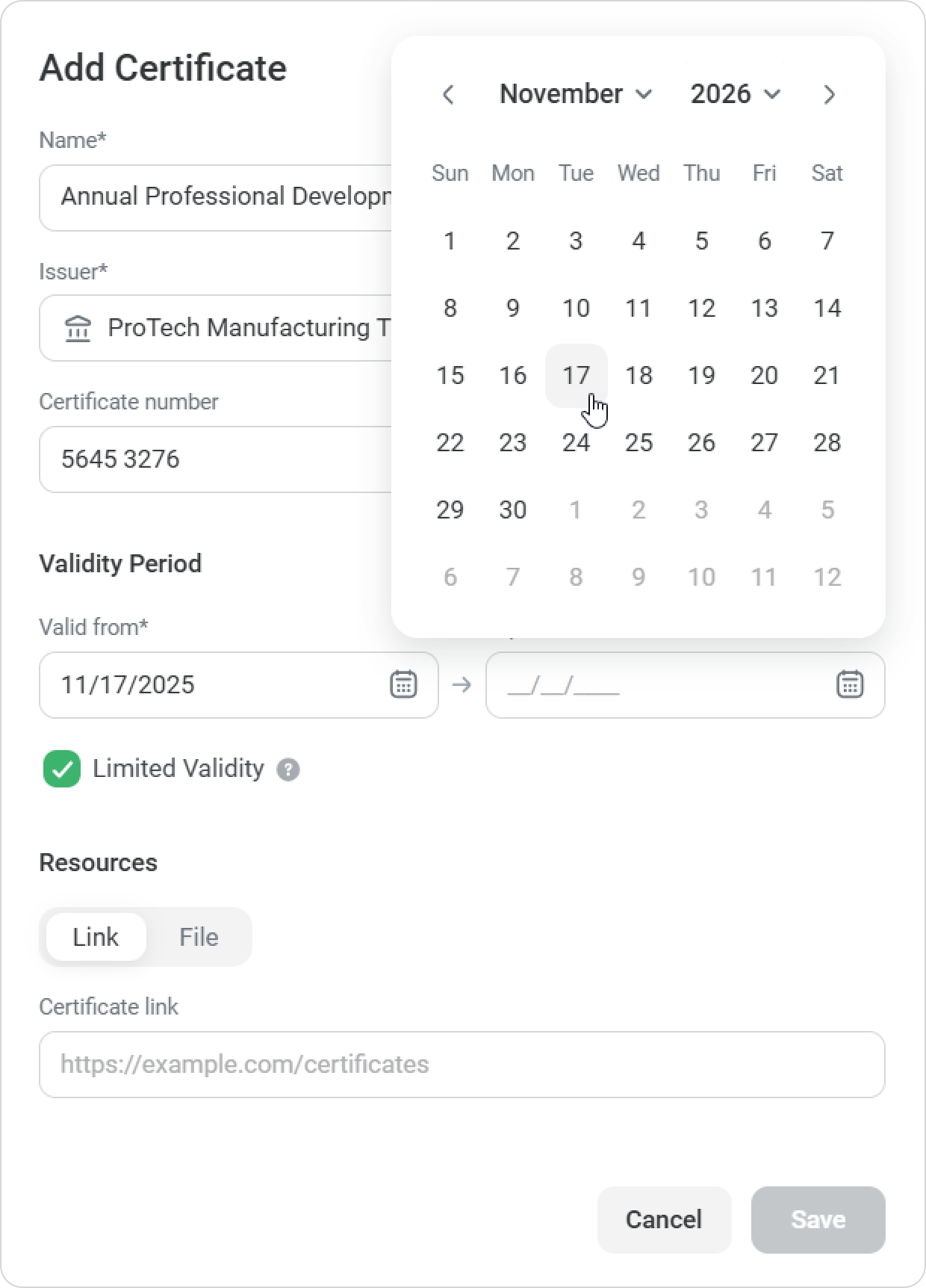Click the Limited Validity help icon

point(288,770)
